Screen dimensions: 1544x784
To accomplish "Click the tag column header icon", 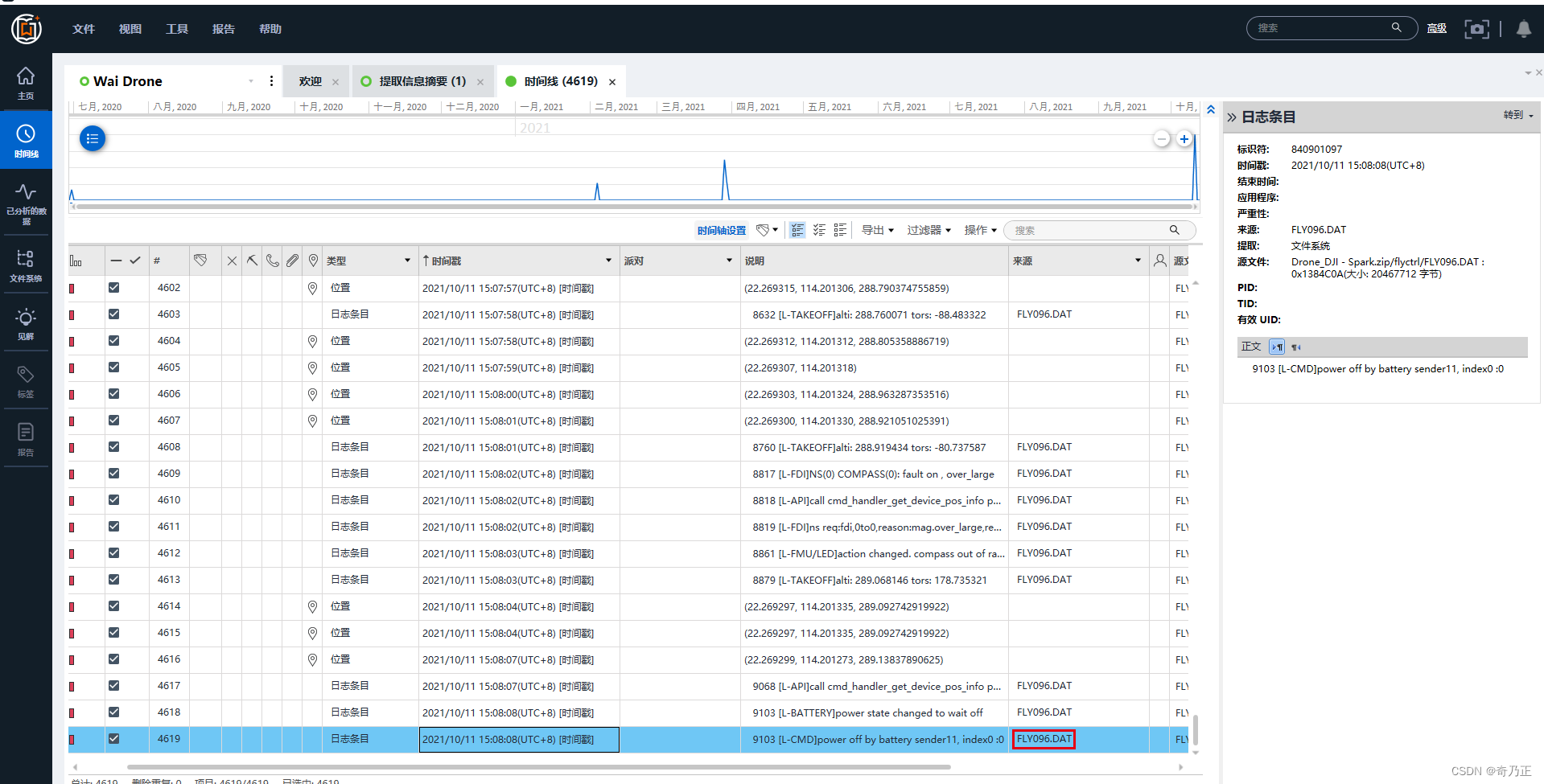I will point(200,261).
